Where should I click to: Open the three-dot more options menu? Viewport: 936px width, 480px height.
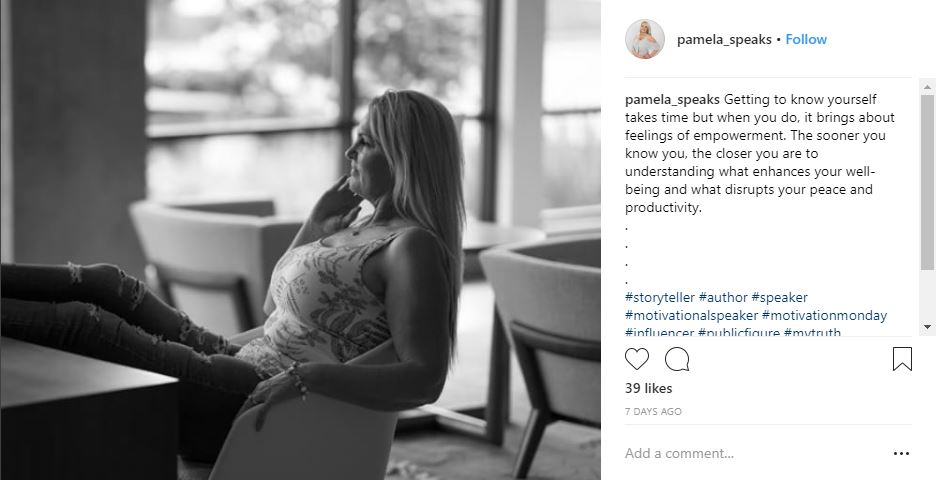pos(901,454)
